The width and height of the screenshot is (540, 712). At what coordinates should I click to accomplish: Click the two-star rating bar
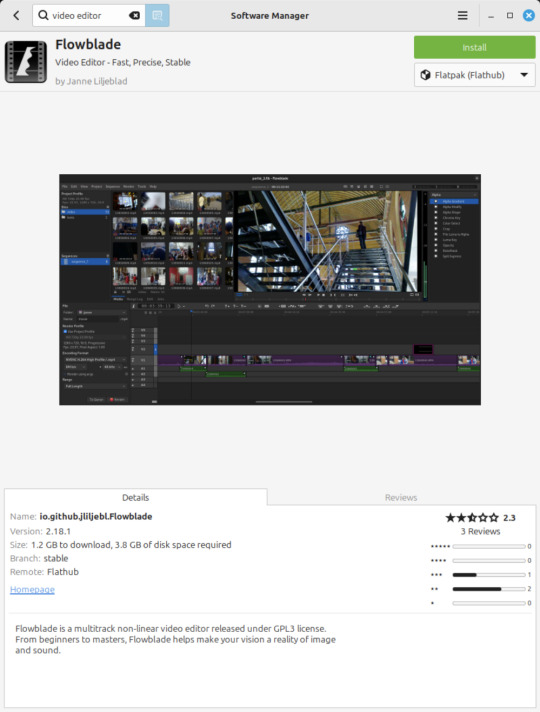[x=489, y=589]
